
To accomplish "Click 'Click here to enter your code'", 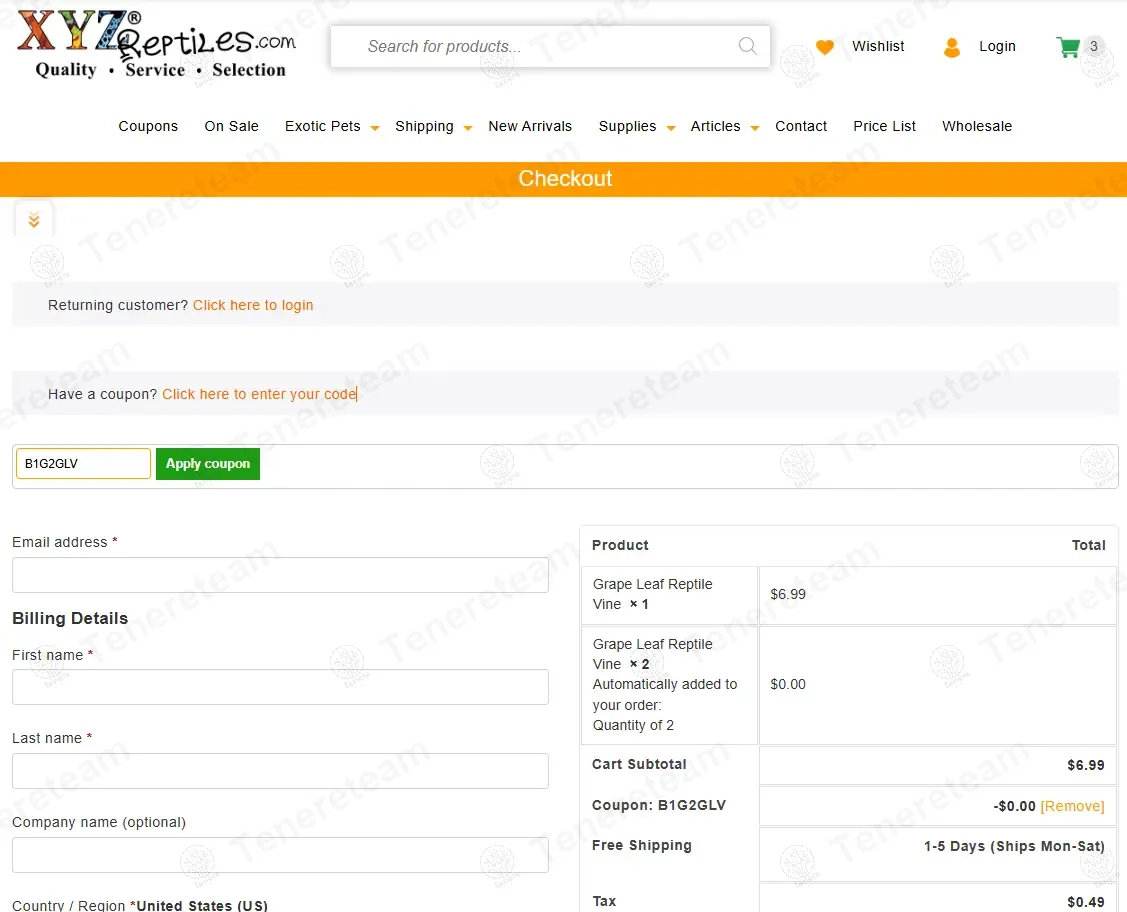I will pos(259,394).
